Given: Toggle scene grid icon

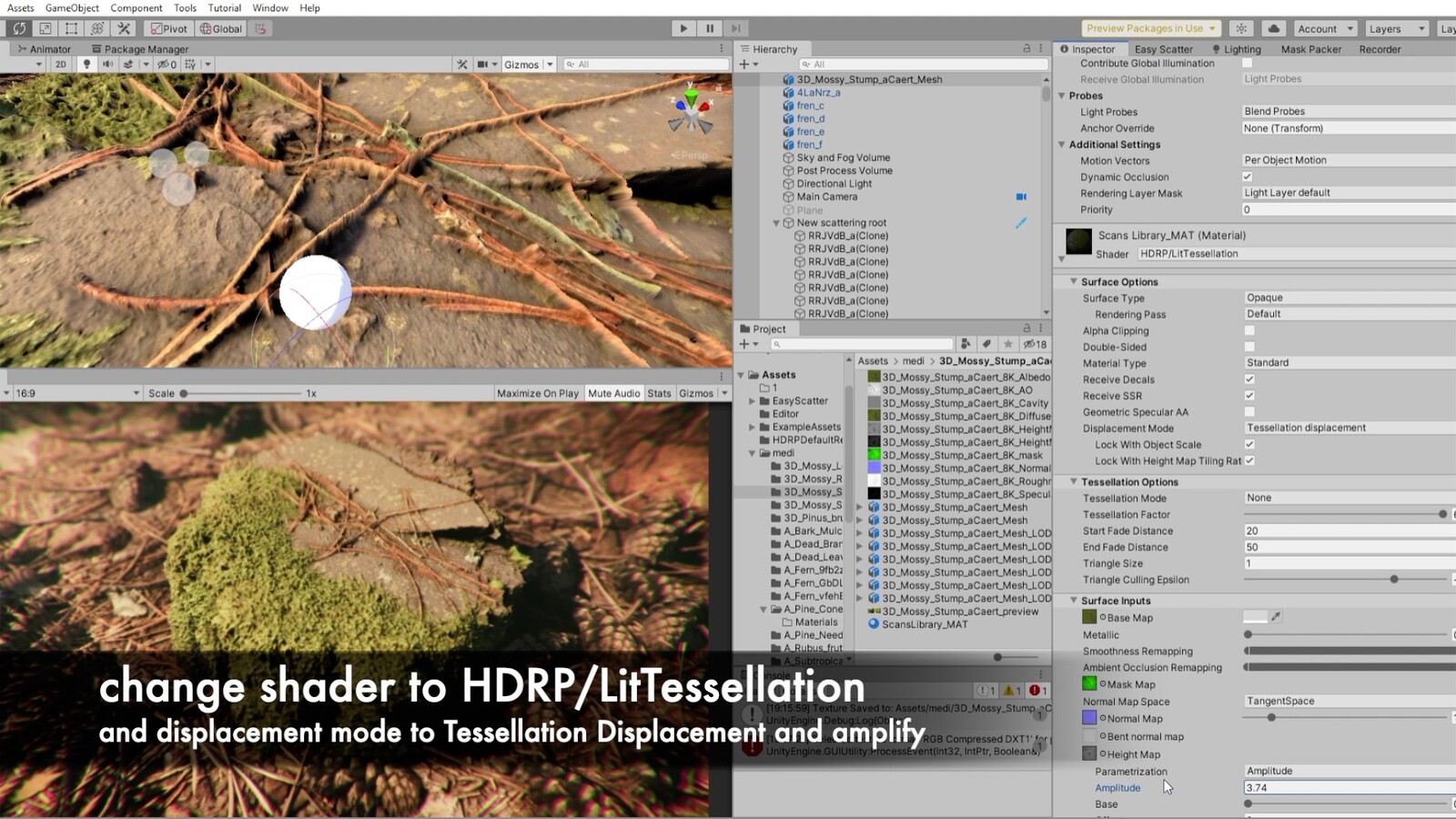Looking at the screenshot, I should (190, 65).
